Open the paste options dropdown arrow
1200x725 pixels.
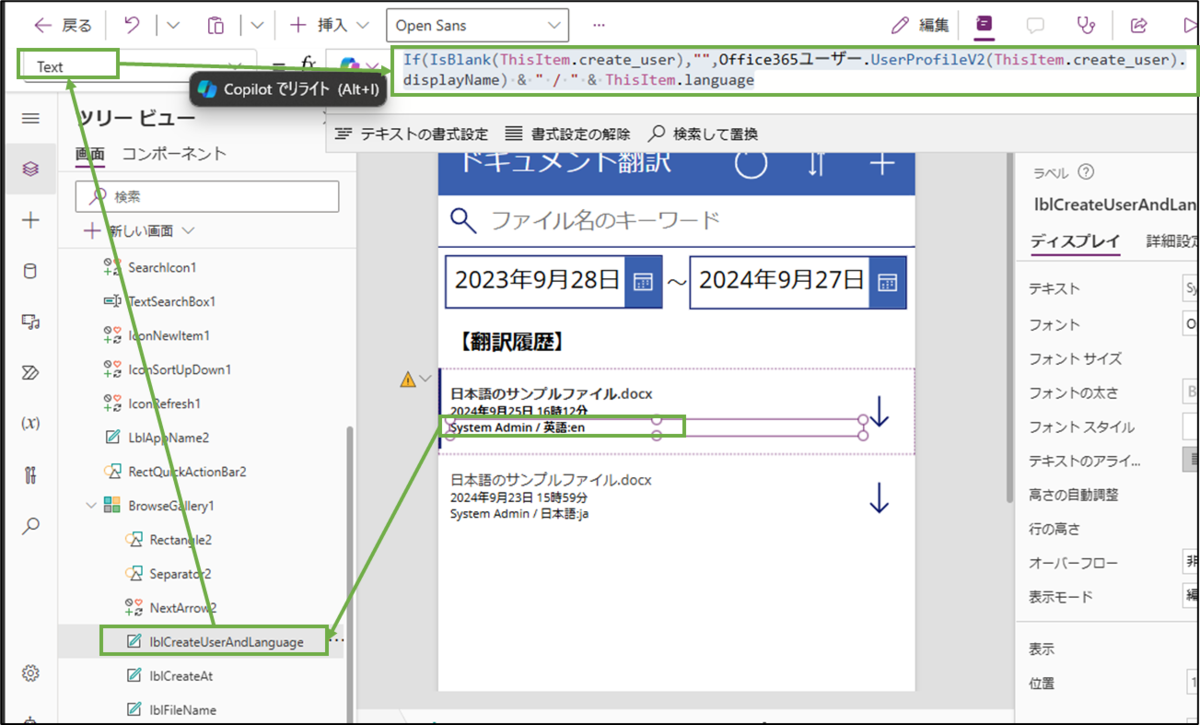(x=257, y=25)
